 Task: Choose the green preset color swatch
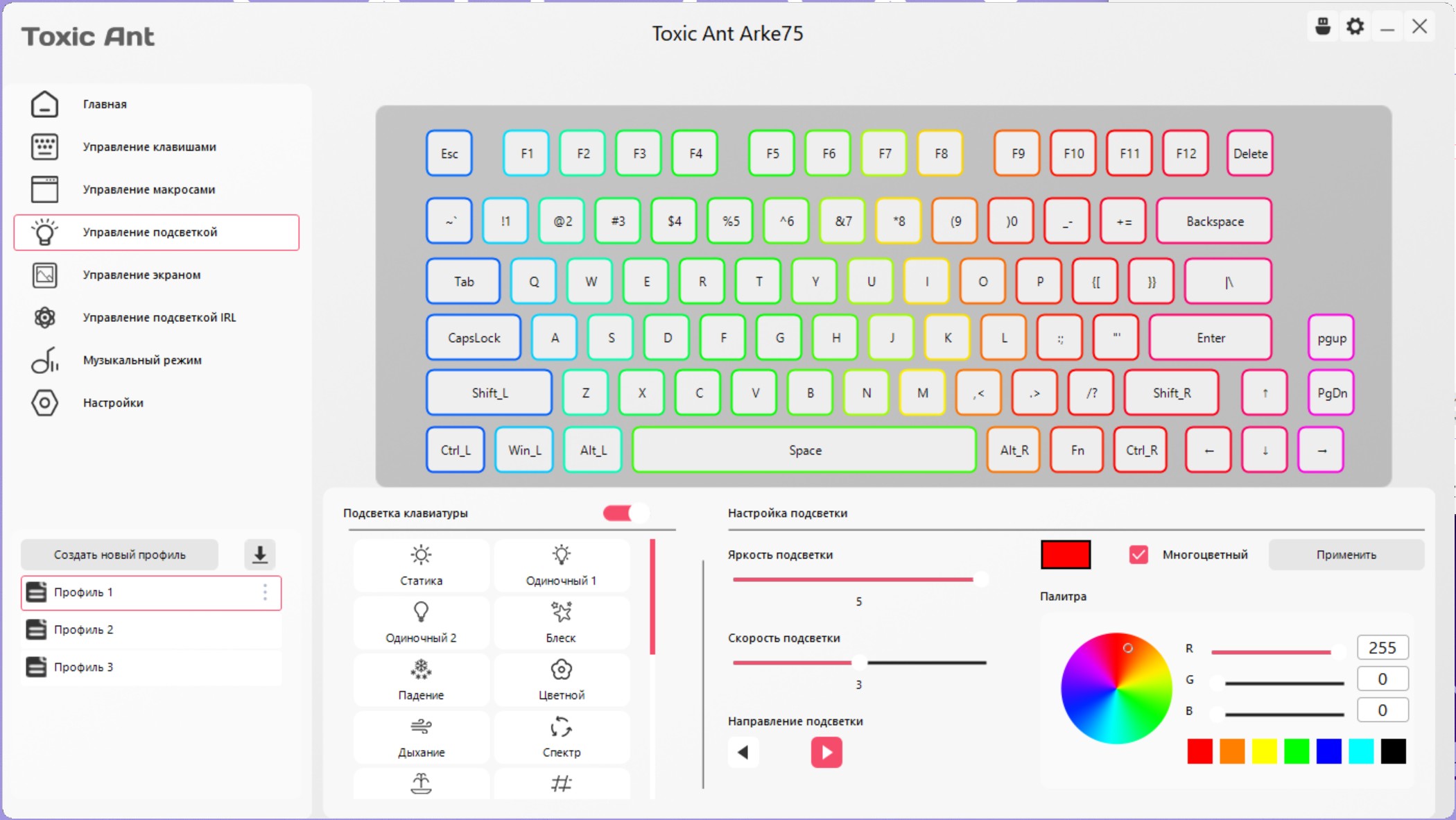1297,751
